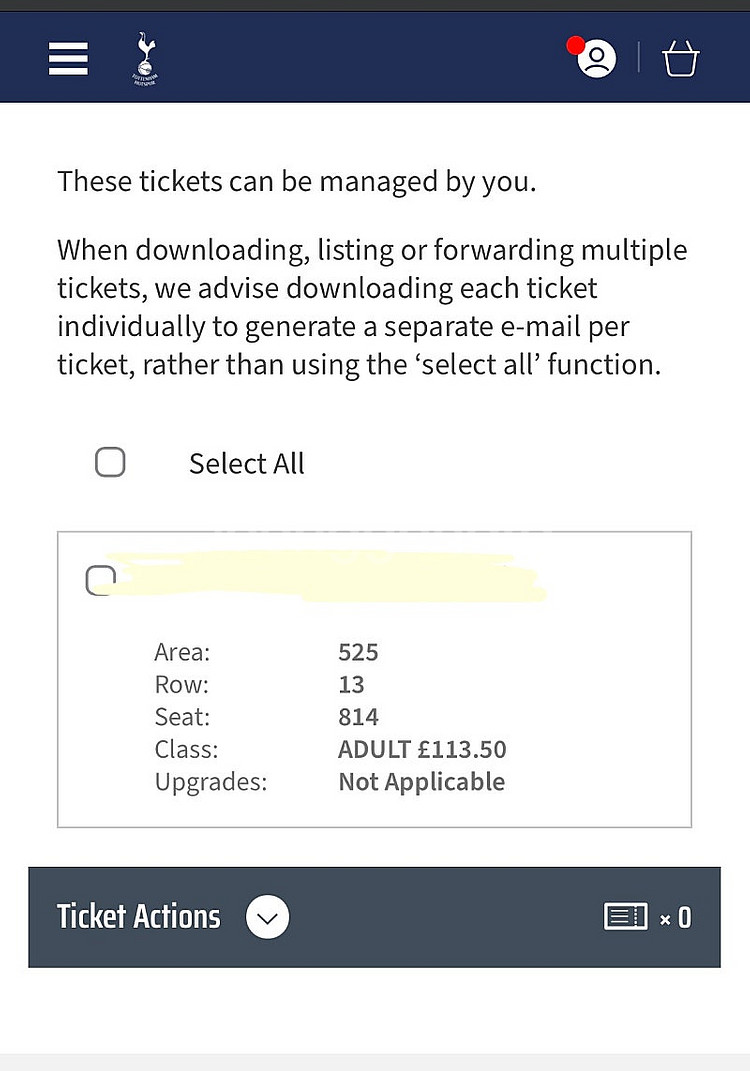Viewport: 750px width, 1071px height.
Task: Click 'These tickets can be managed by you' text
Action: coord(296,182)
